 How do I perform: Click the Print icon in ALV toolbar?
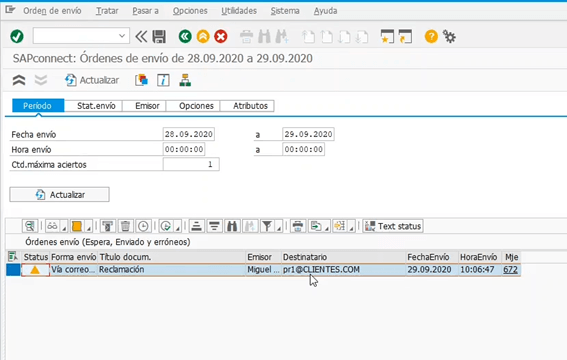[x=298, y=226]
